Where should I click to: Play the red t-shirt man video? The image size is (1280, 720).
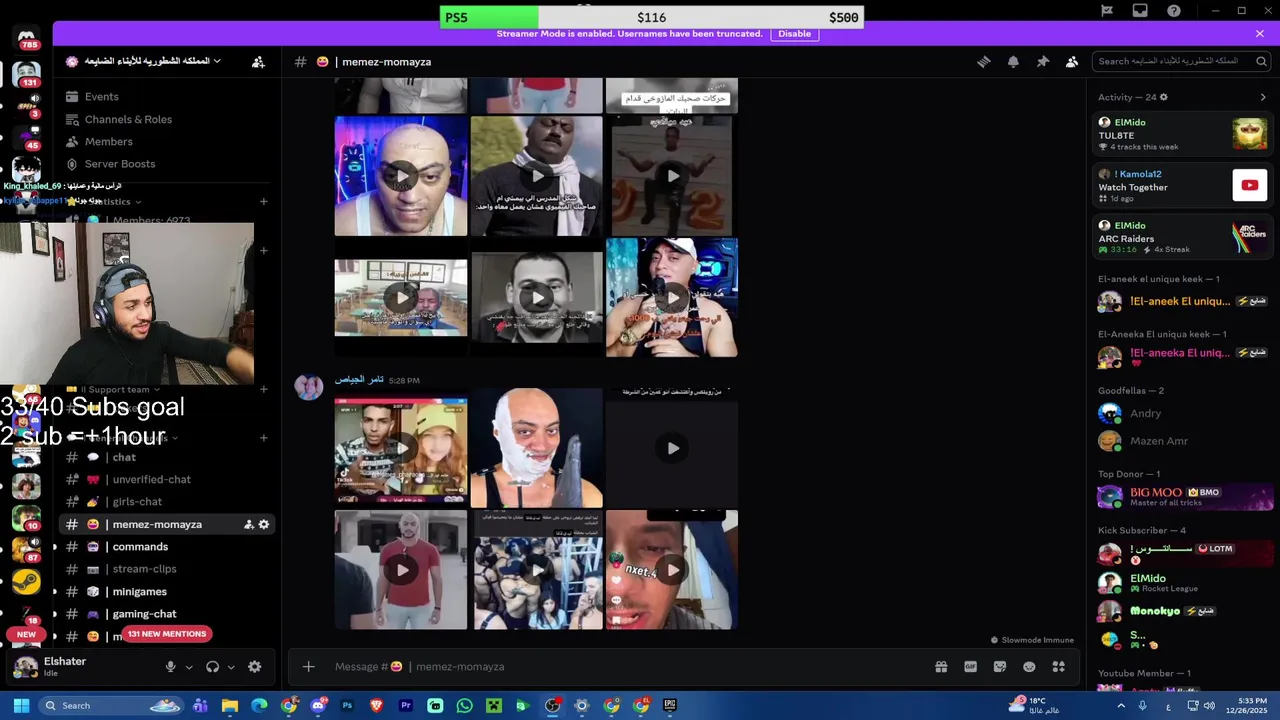[401, 570]
